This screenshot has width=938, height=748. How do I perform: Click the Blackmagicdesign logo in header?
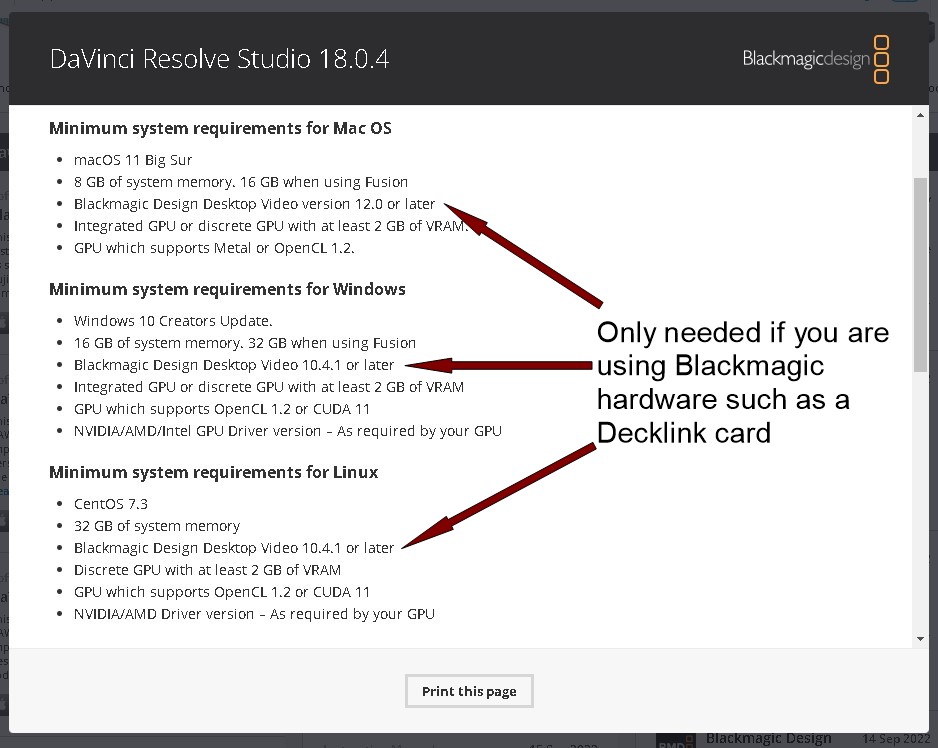[x=816, y=59]
